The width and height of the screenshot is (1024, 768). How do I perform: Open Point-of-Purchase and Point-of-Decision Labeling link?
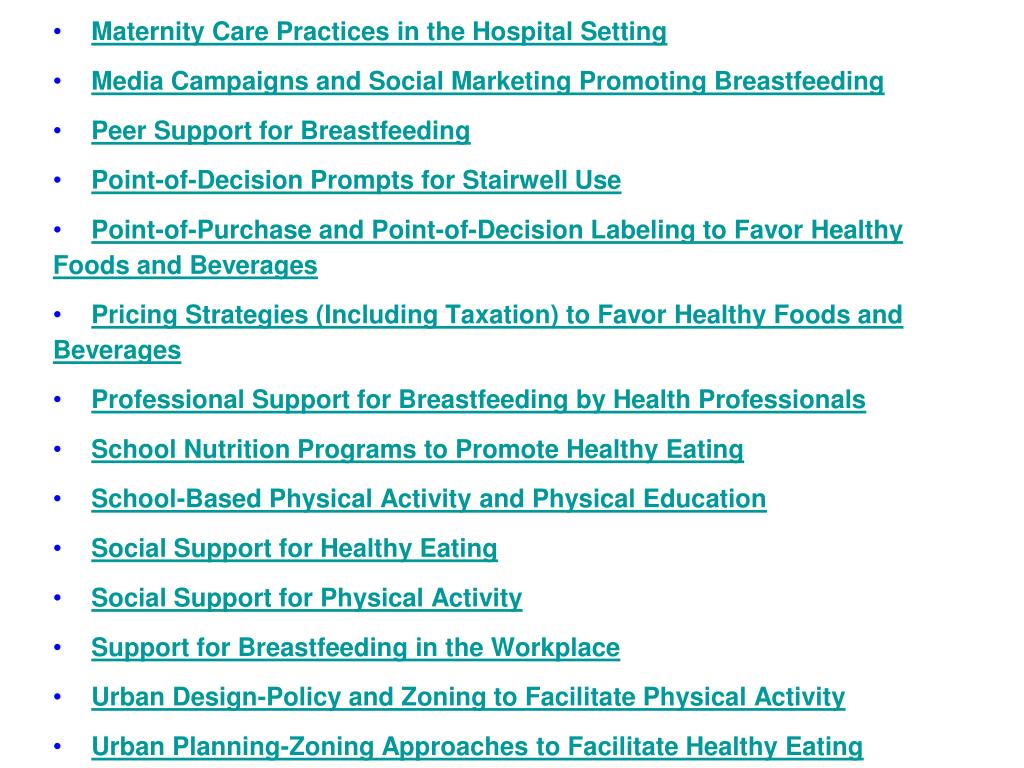click(497, 230)
